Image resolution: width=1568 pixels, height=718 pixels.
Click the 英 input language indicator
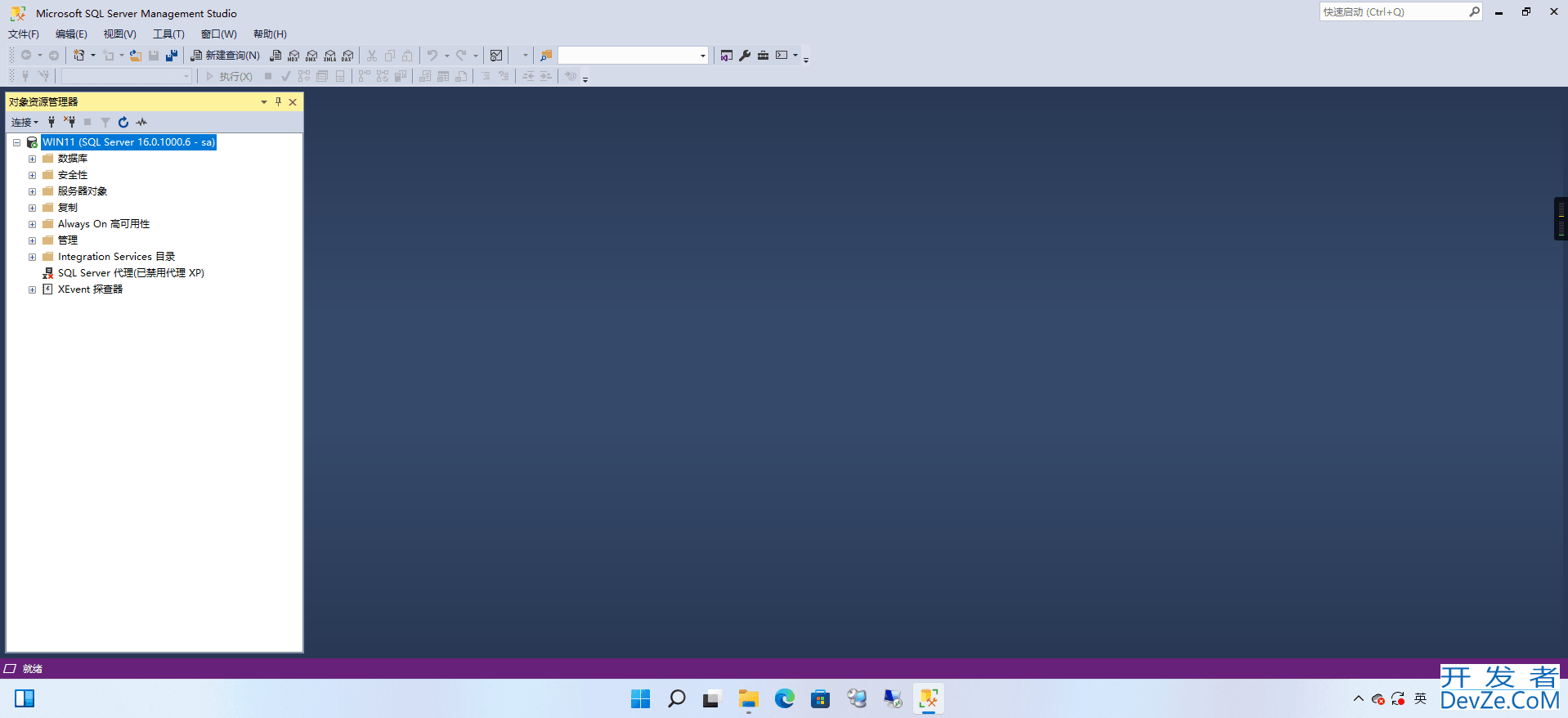(1421, 699)
